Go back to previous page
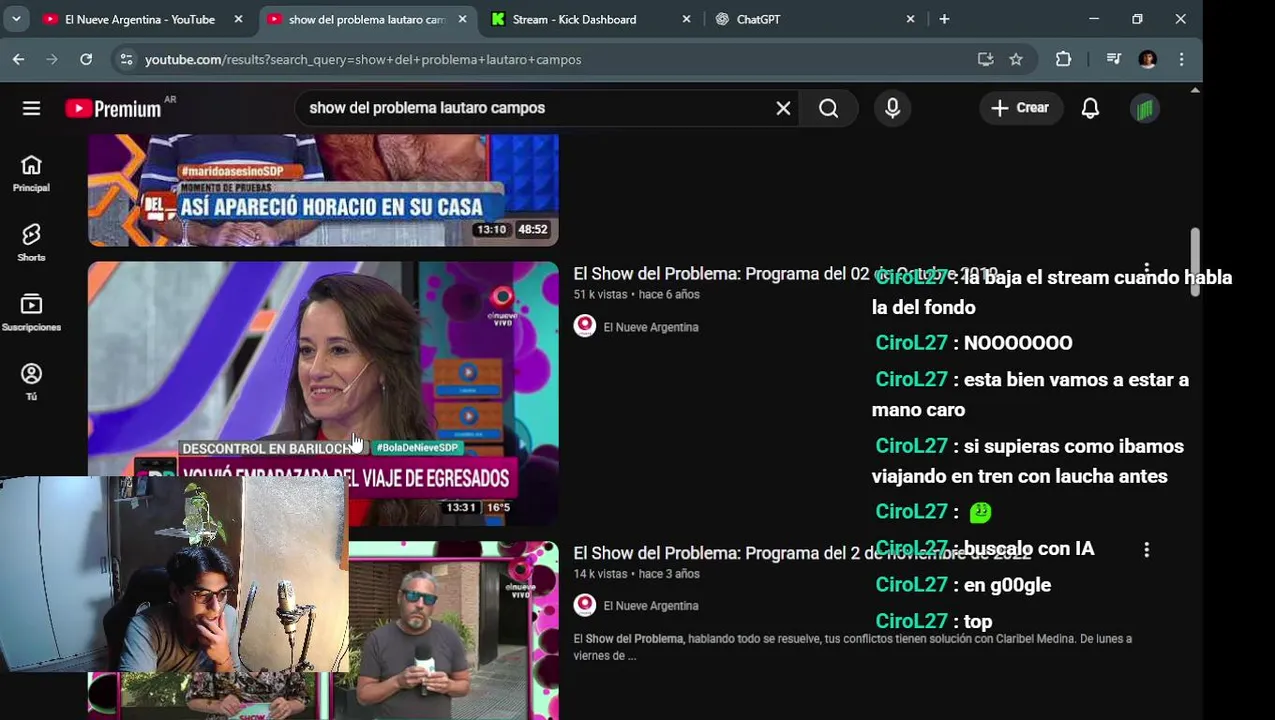 tap(18, 59)
